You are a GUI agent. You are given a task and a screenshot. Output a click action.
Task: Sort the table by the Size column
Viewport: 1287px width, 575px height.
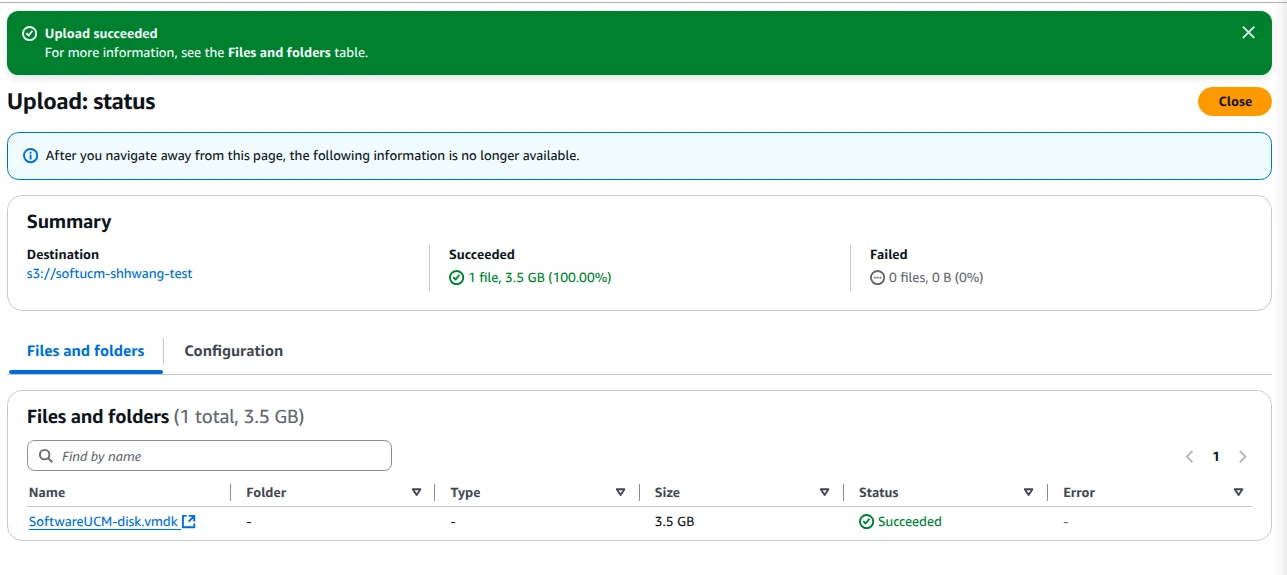tap(824, 492)
